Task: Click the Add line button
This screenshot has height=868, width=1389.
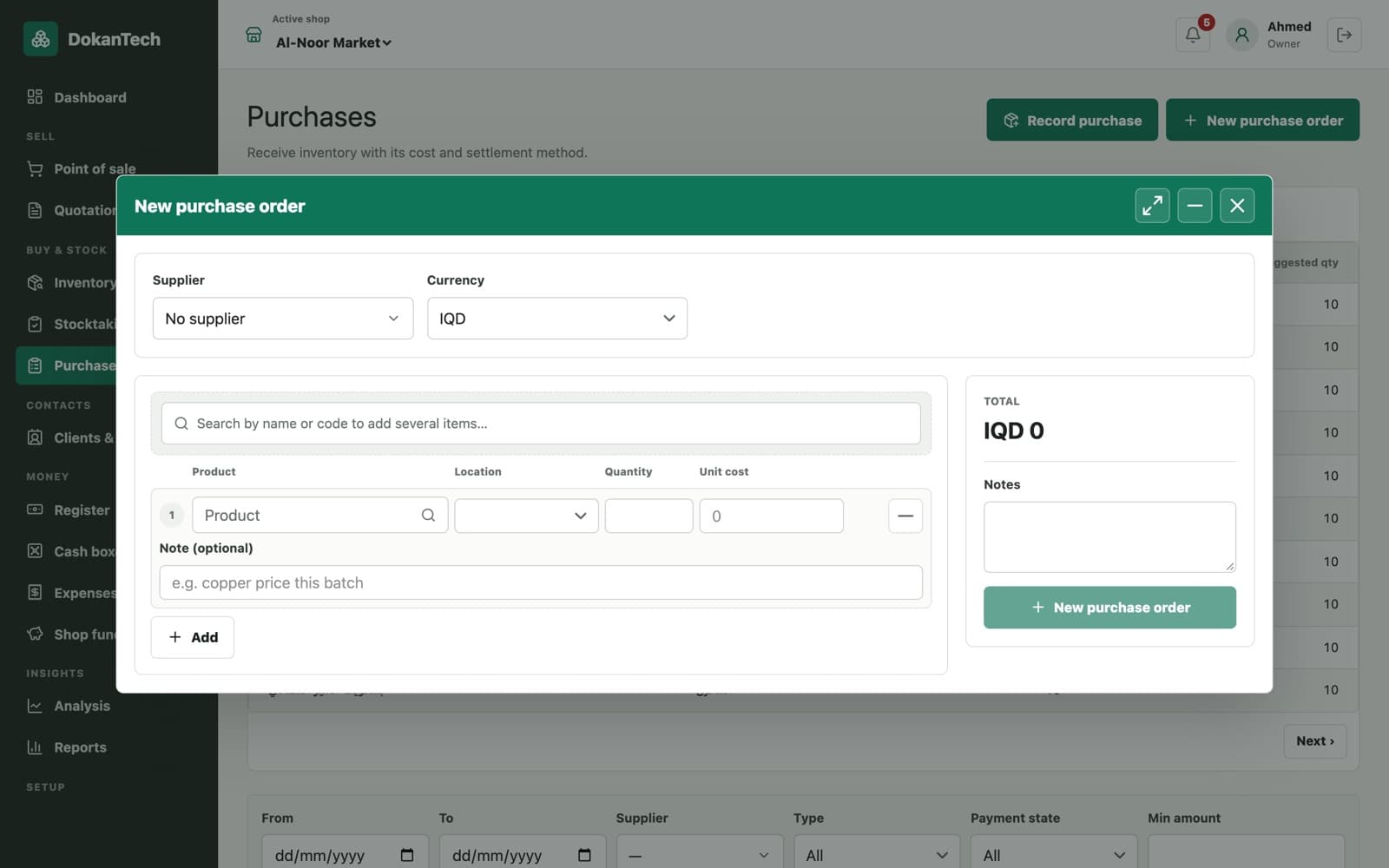Action: tap(193, 637)
